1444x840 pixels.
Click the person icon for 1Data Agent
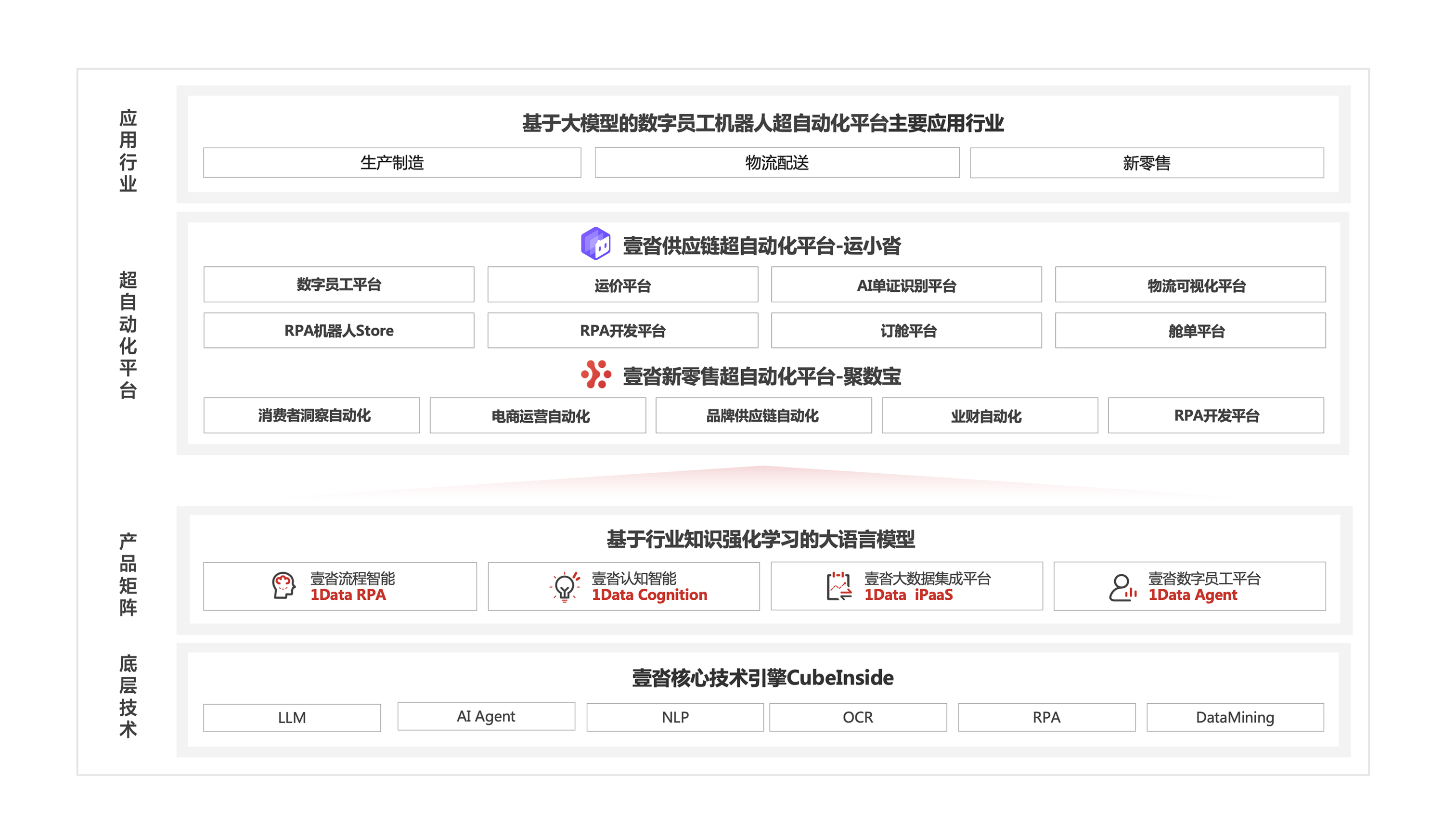(x=1122, y=587)
